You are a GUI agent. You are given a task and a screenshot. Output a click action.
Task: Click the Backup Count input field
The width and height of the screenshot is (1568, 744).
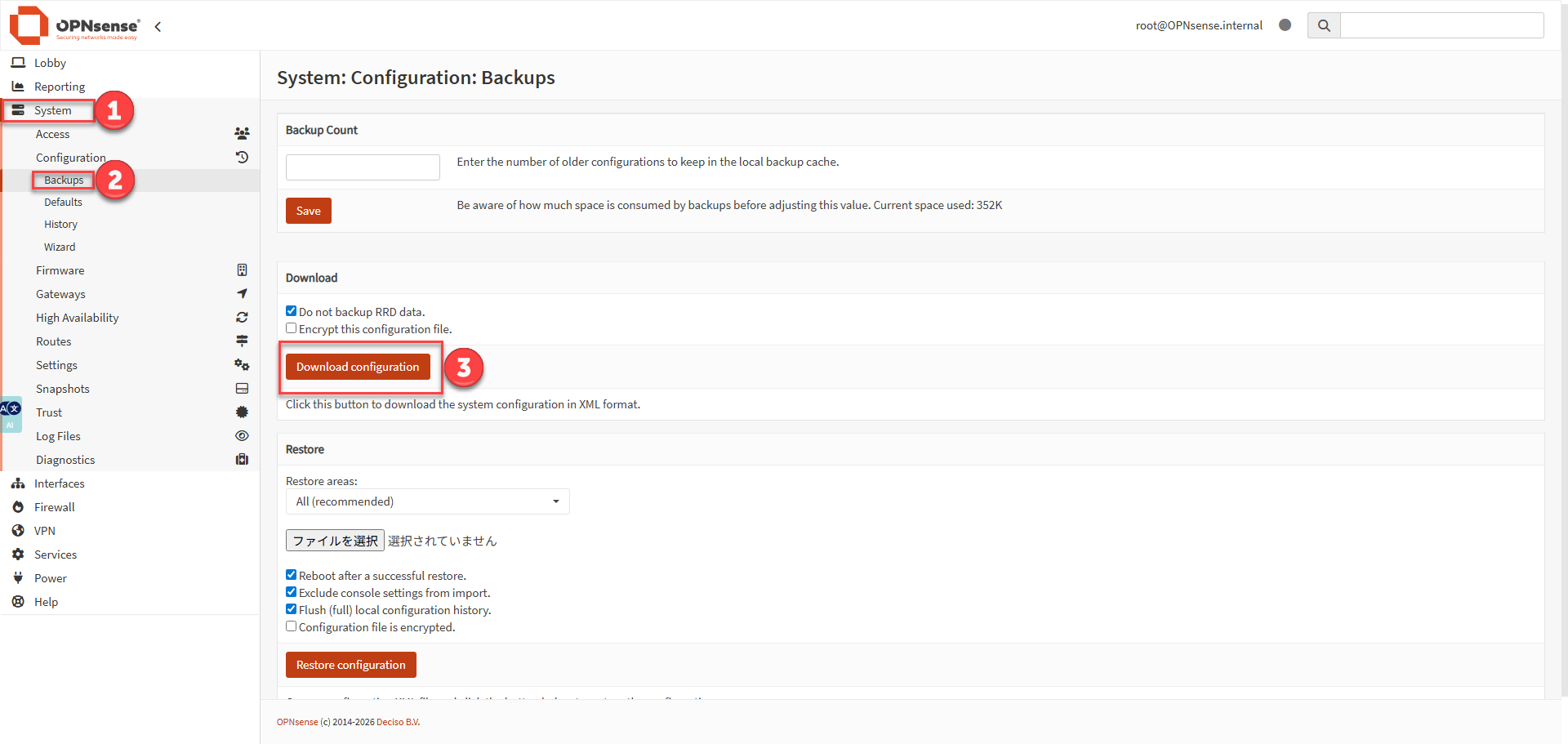[x=363, y=167]
